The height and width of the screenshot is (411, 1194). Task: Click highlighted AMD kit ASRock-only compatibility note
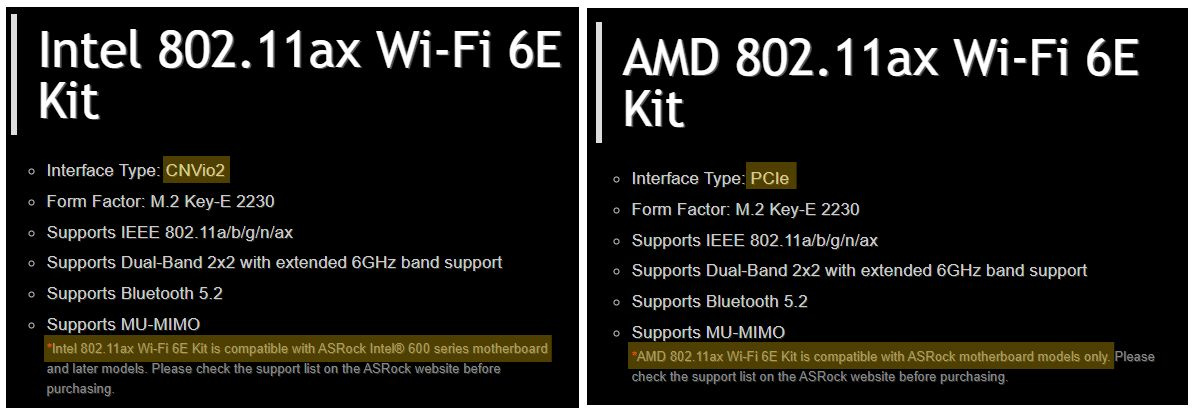click(871, 357)
